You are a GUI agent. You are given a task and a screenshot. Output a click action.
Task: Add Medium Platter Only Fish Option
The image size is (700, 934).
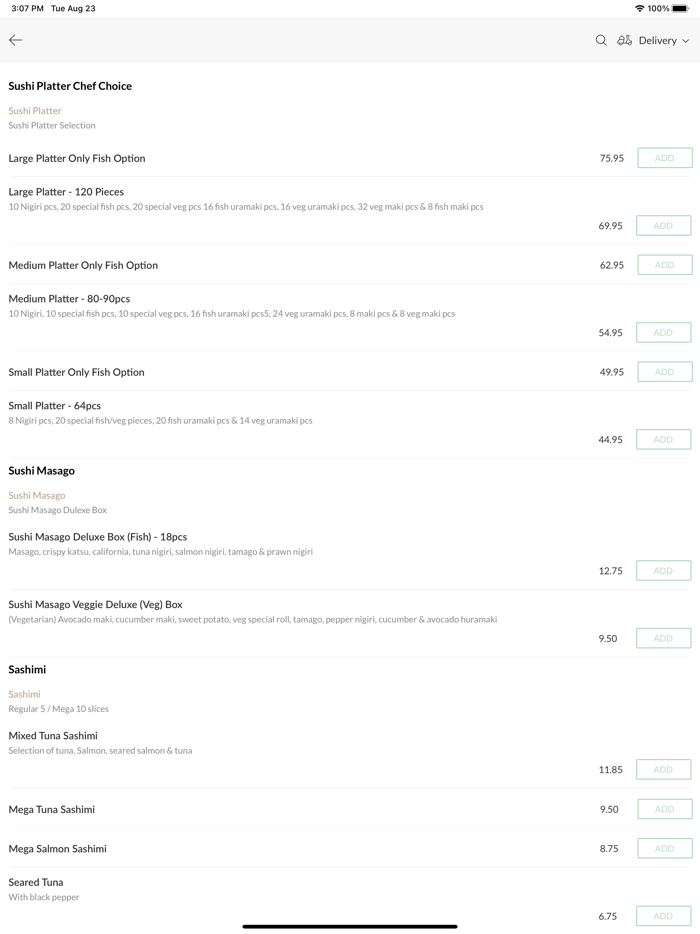click(x=664, y=265)
